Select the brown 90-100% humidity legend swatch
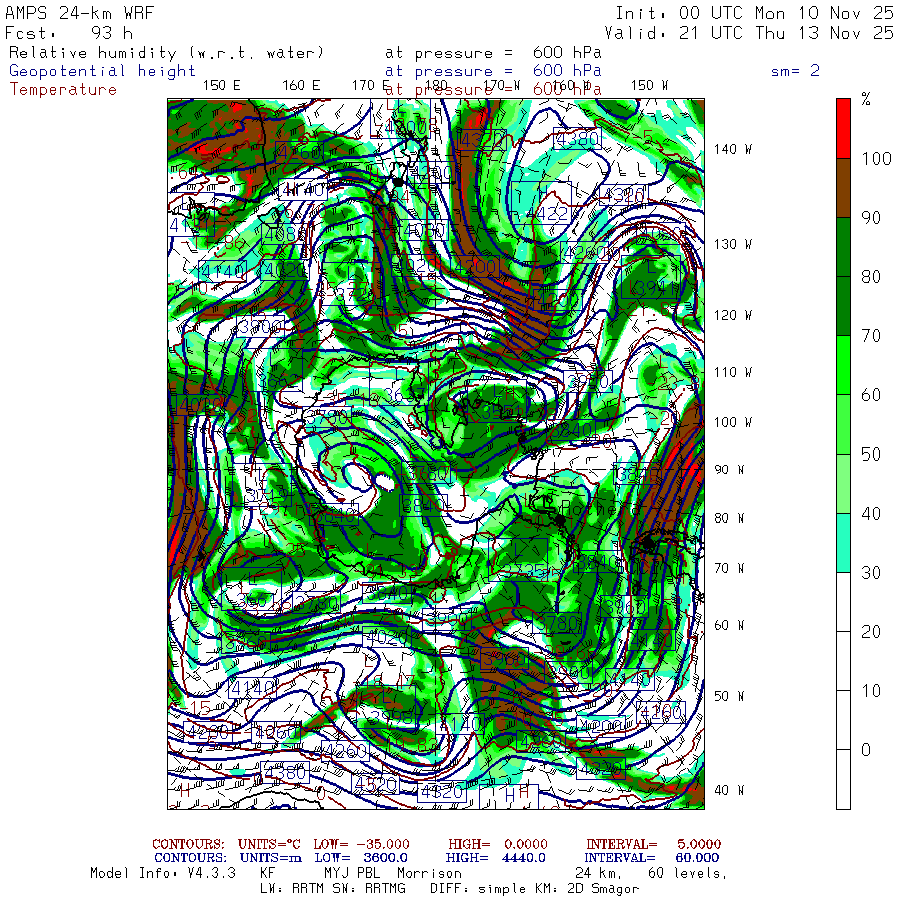 click(843, 187)
